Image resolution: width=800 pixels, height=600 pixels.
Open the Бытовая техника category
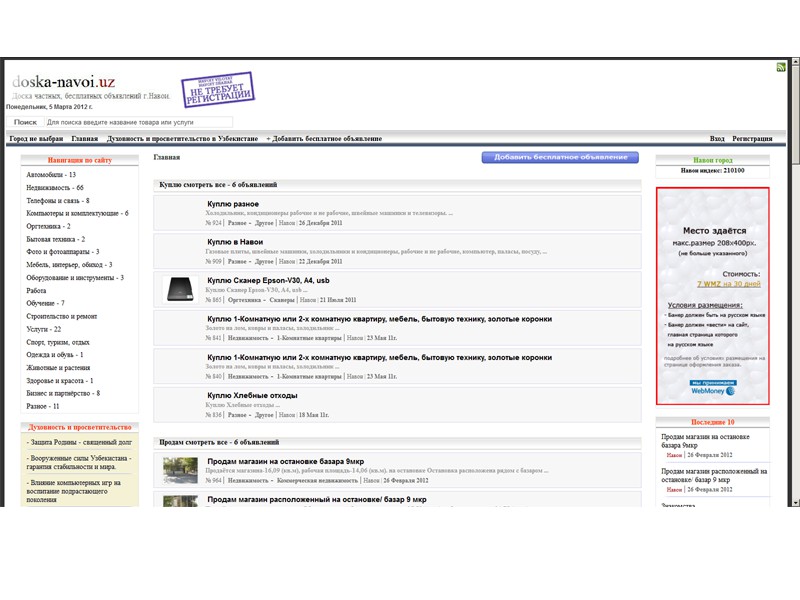(x=56, y=239)
